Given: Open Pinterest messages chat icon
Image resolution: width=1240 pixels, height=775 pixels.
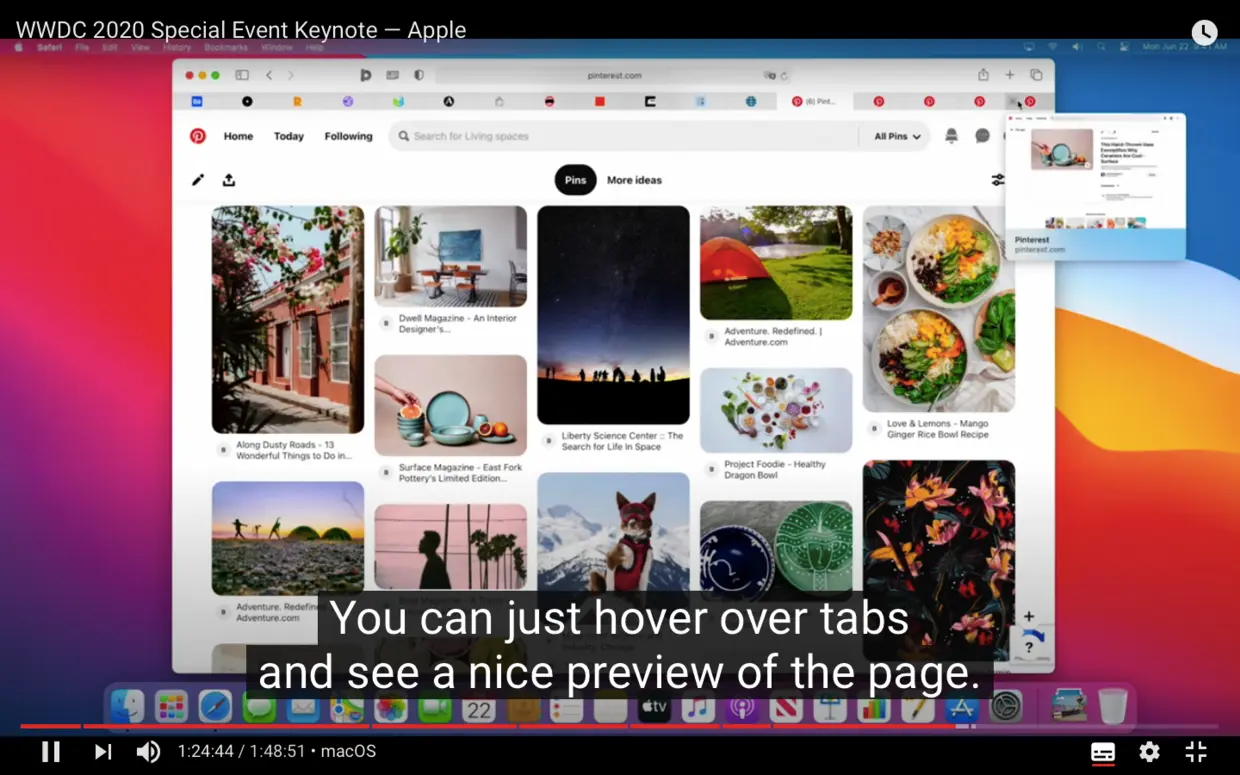Looking at the screenshot, I should tap(982, 136).
